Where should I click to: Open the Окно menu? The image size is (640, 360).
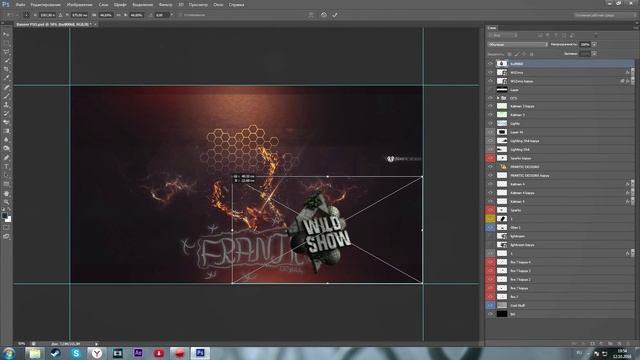pos(218,4)
